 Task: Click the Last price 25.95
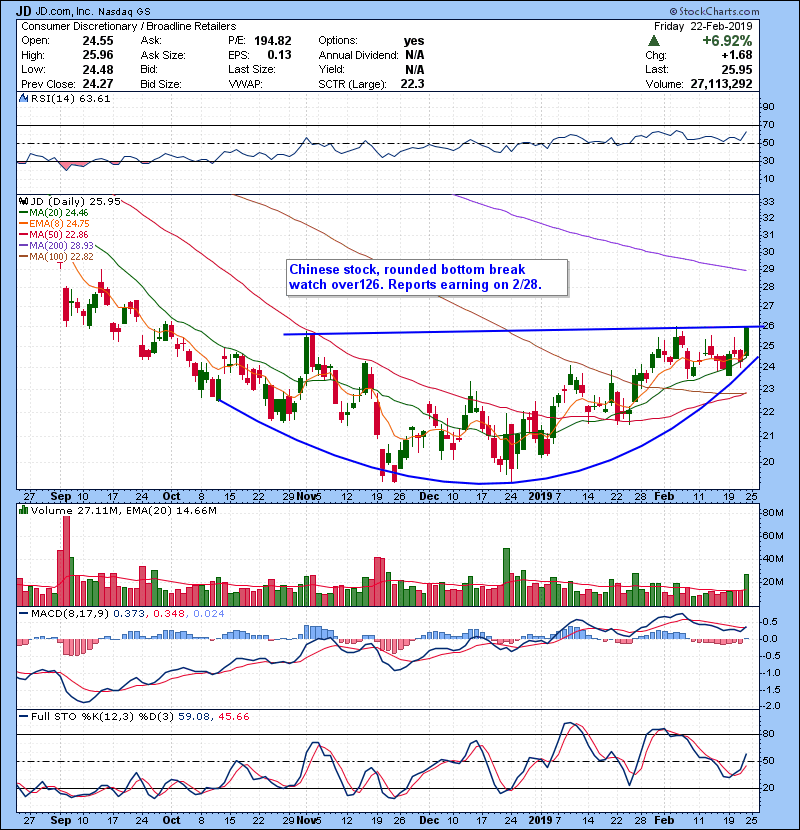click(x=737, y=69)
